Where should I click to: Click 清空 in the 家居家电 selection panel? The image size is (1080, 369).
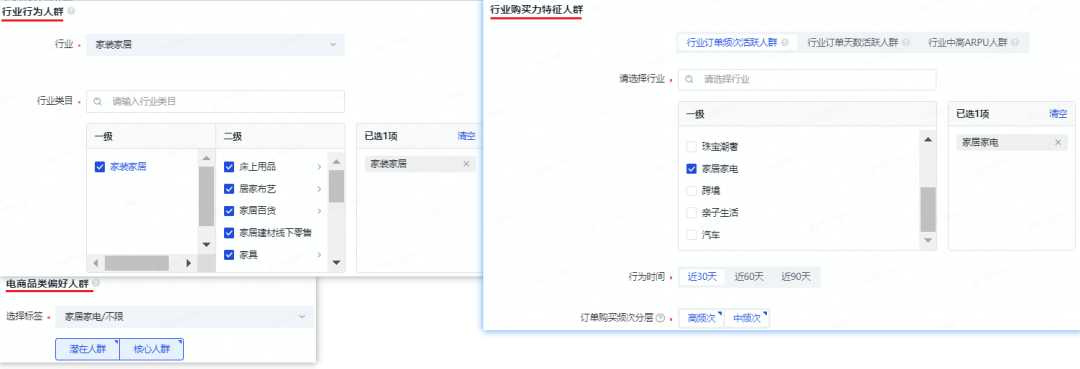pos(1058,114)
